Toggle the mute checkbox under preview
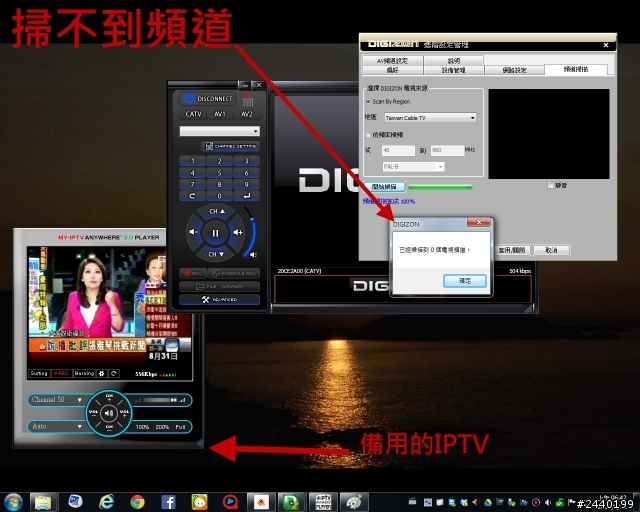This screenshot has height=512, width=640. pos(550,185)
